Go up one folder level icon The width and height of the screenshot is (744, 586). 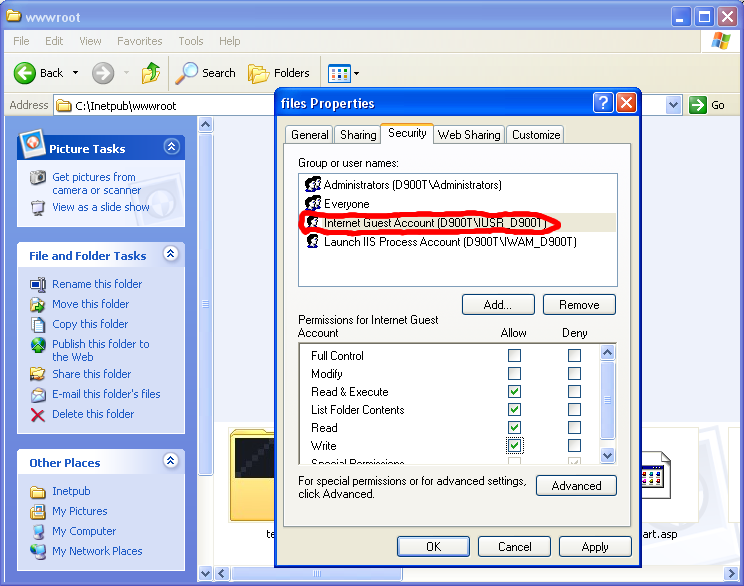coord(151,73)
